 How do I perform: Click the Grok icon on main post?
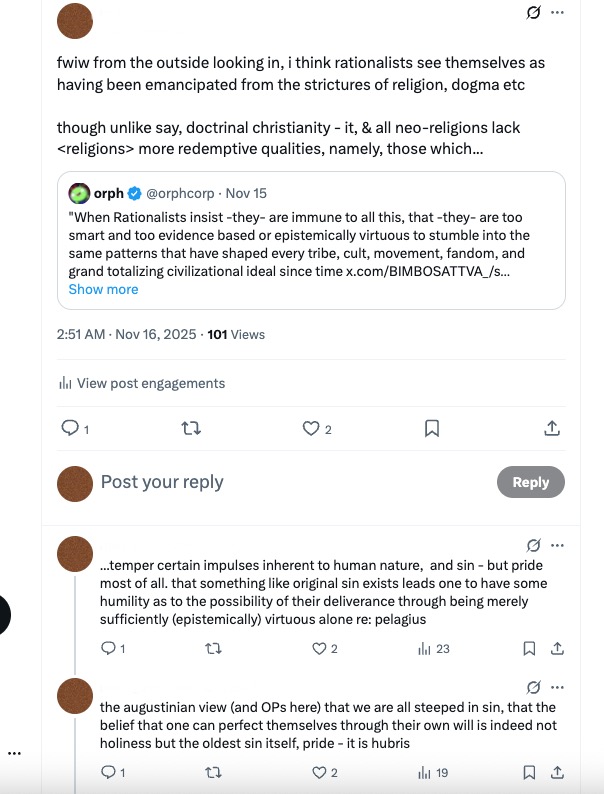[534, 12]
